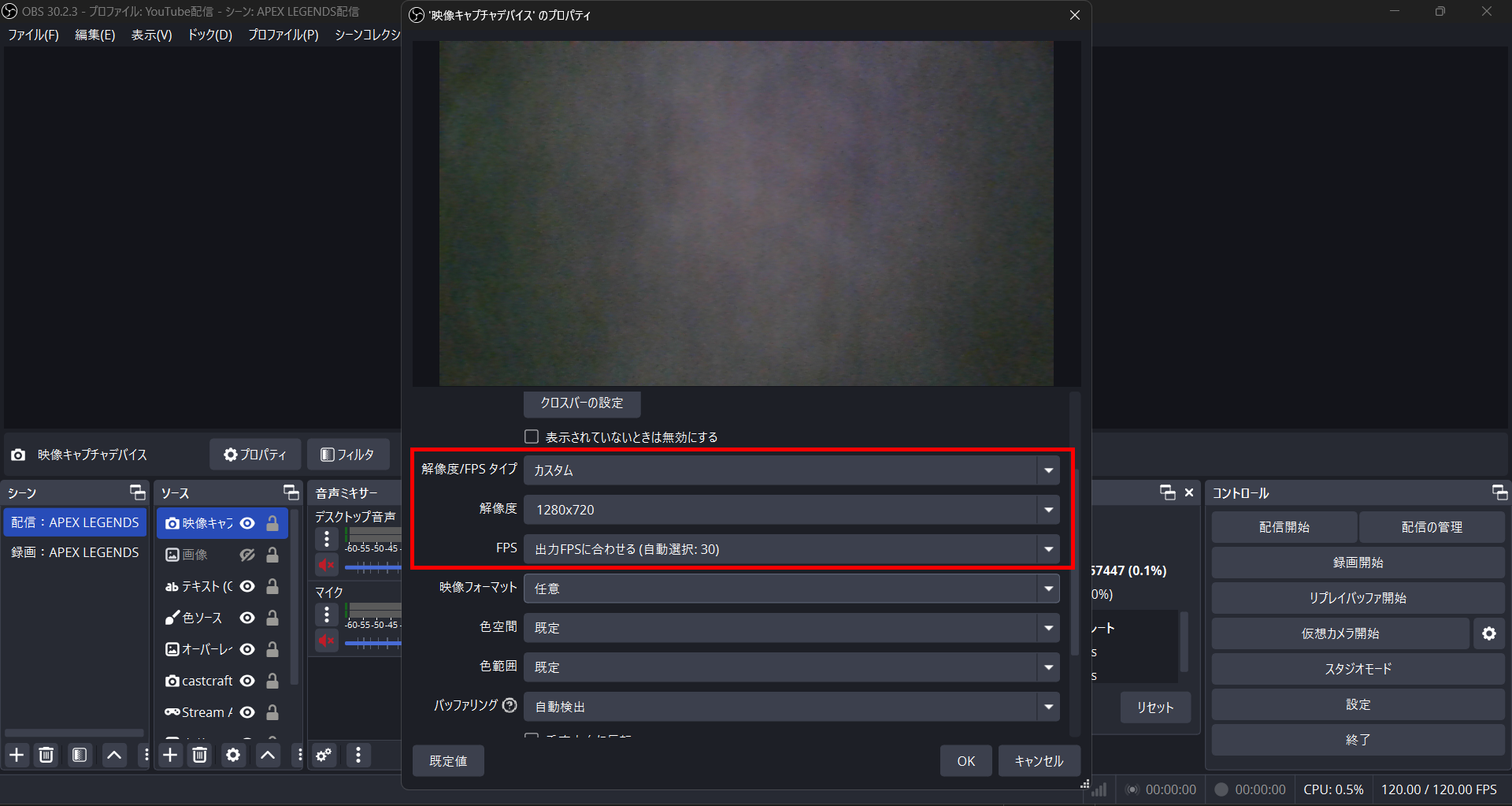Enable 表示されていないときは無効にする checkbox

coord(532,436)
